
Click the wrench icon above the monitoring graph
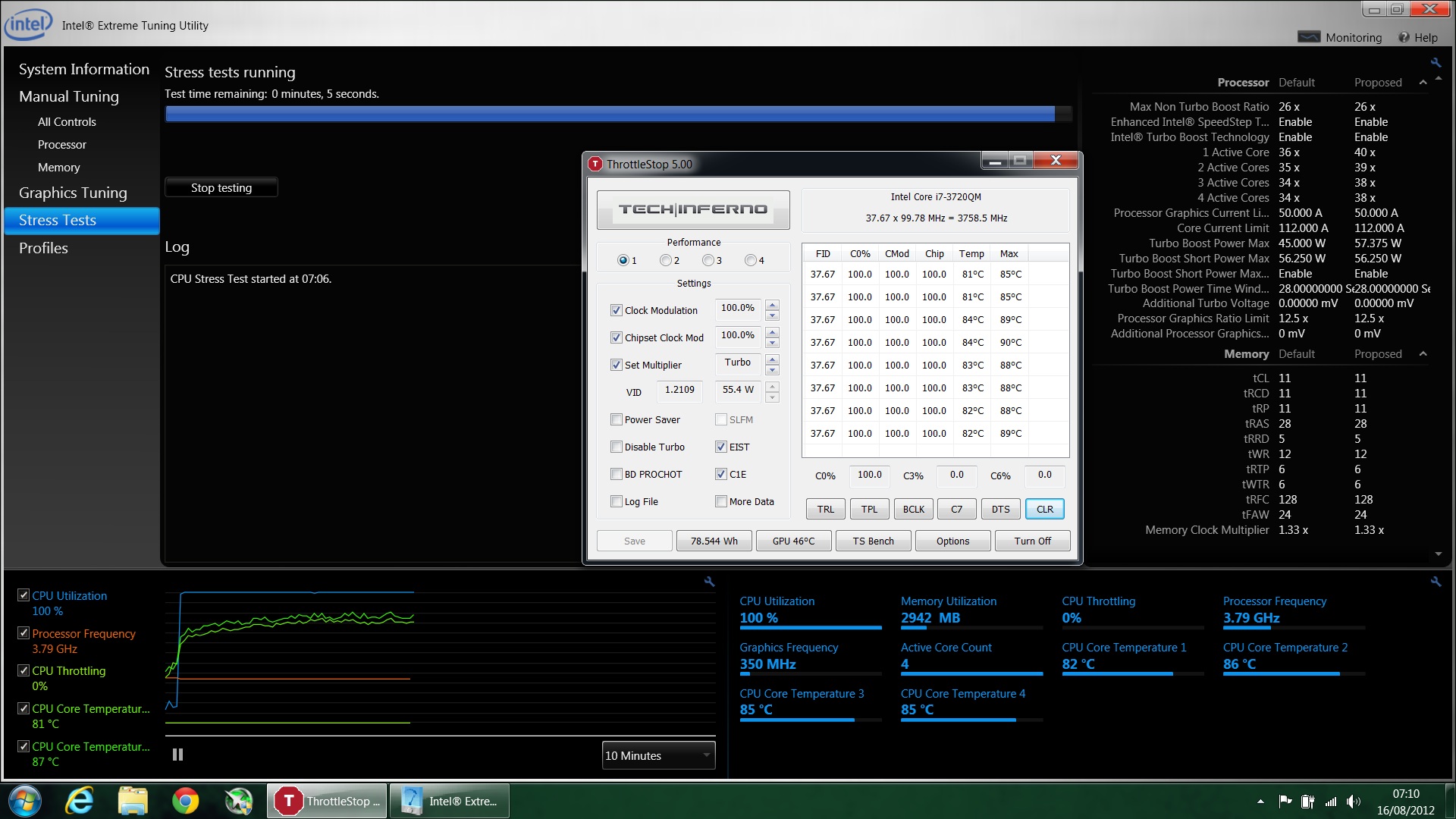[709, 582]
